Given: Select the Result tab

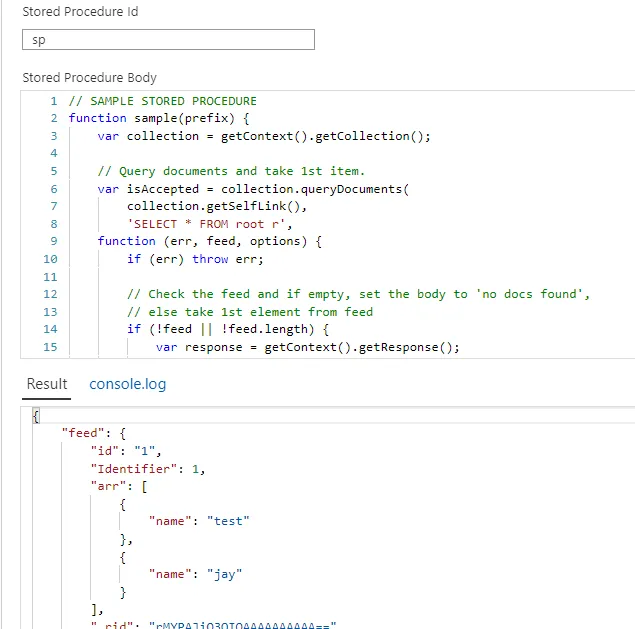Looking at the screenshot, I should 47,384.
